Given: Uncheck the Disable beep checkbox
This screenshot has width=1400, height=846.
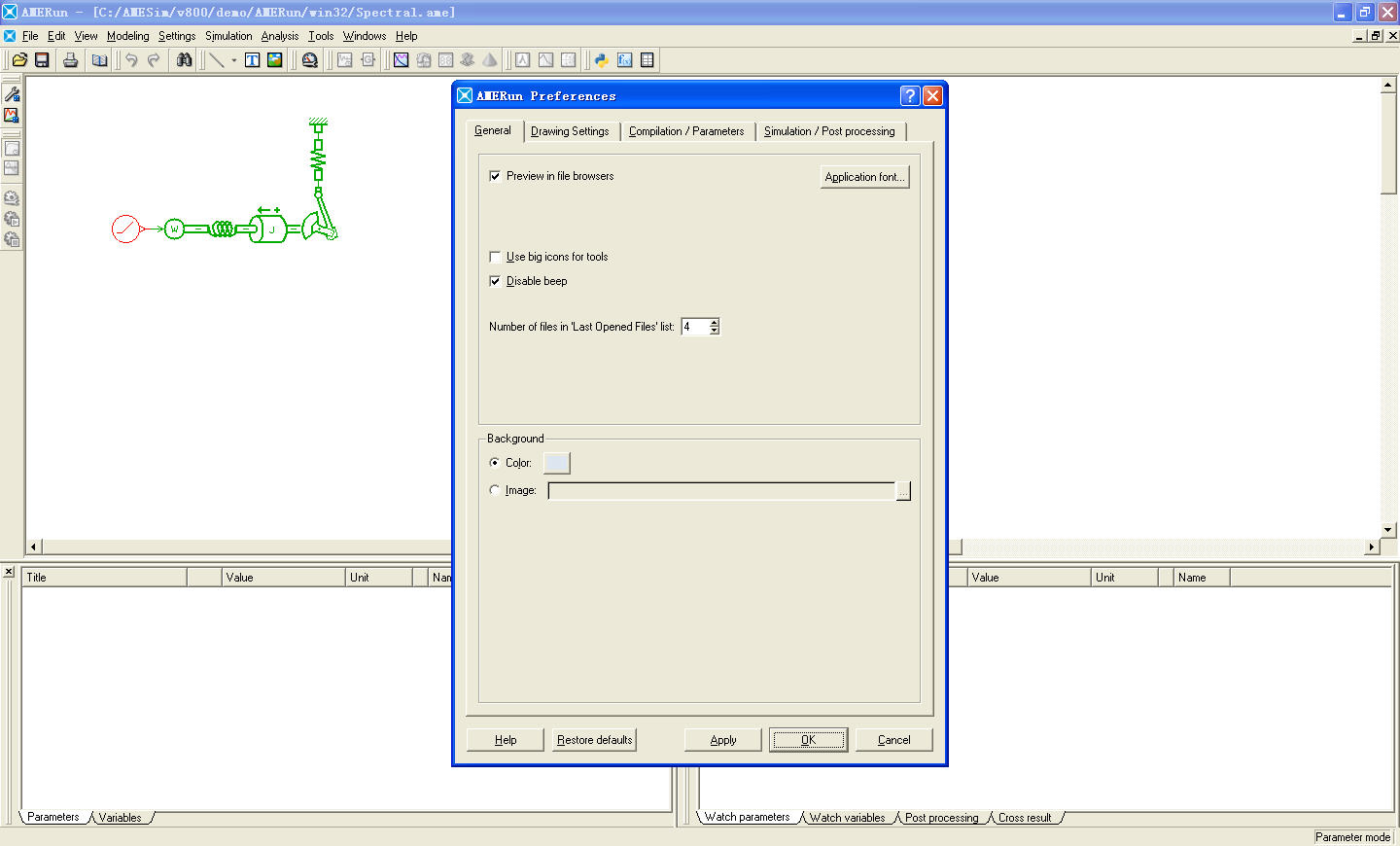Looking at the screenshot, I should 495,281.
